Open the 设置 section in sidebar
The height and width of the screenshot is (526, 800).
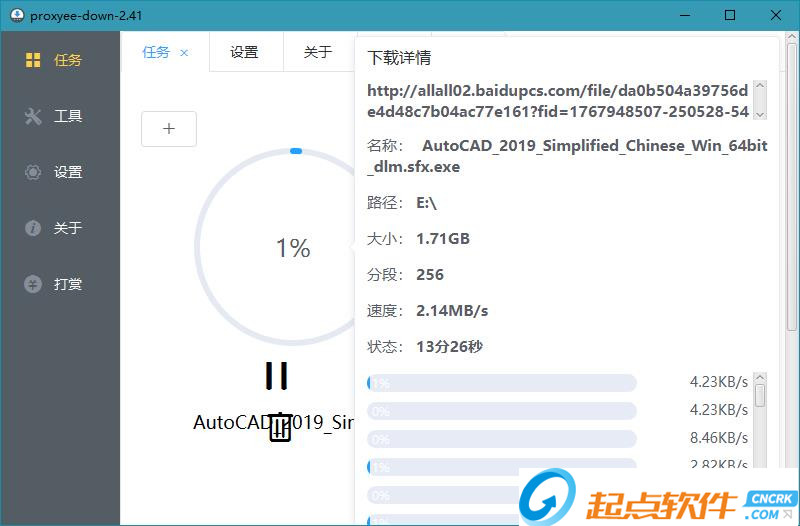54,172
